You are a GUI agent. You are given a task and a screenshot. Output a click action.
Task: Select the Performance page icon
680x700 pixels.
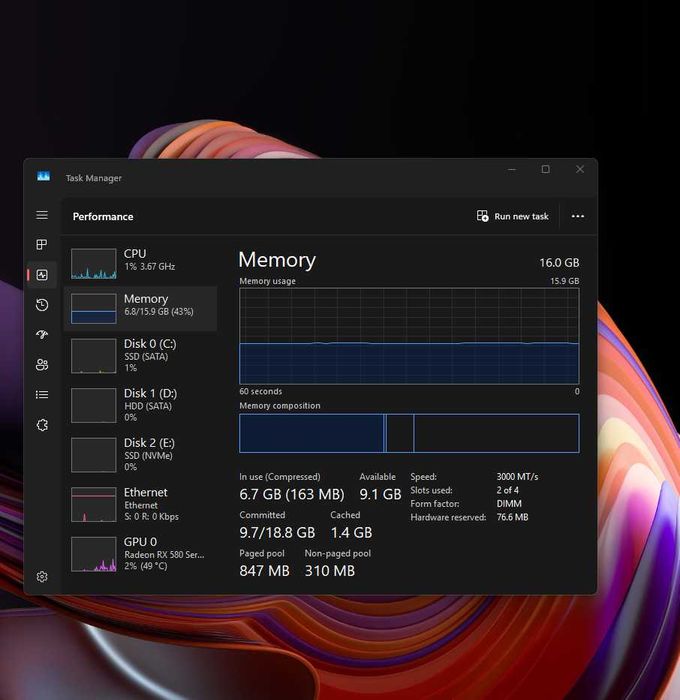pos(42,275)
